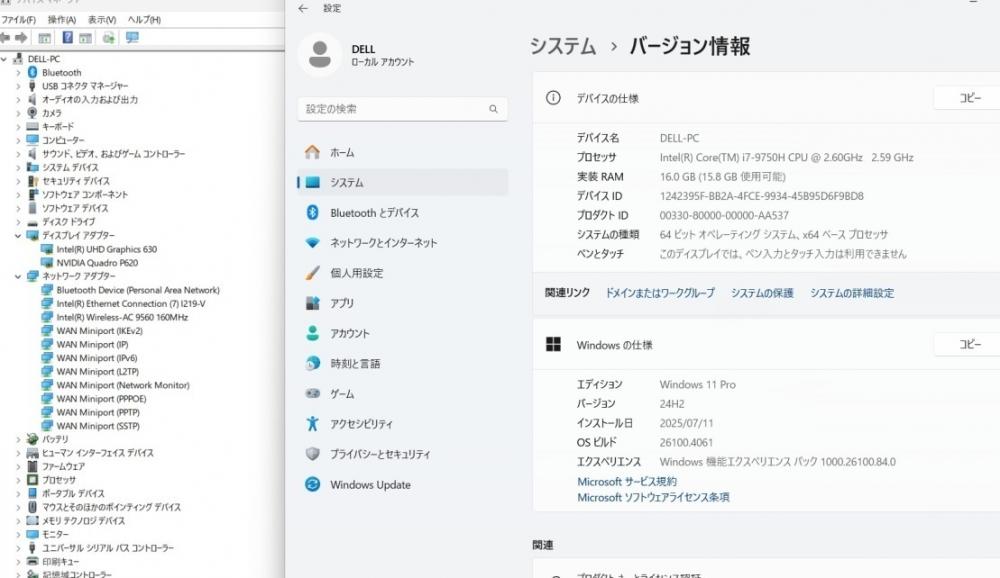Click the scan for hardware changes monitor icon

click(x=132, y=38)
